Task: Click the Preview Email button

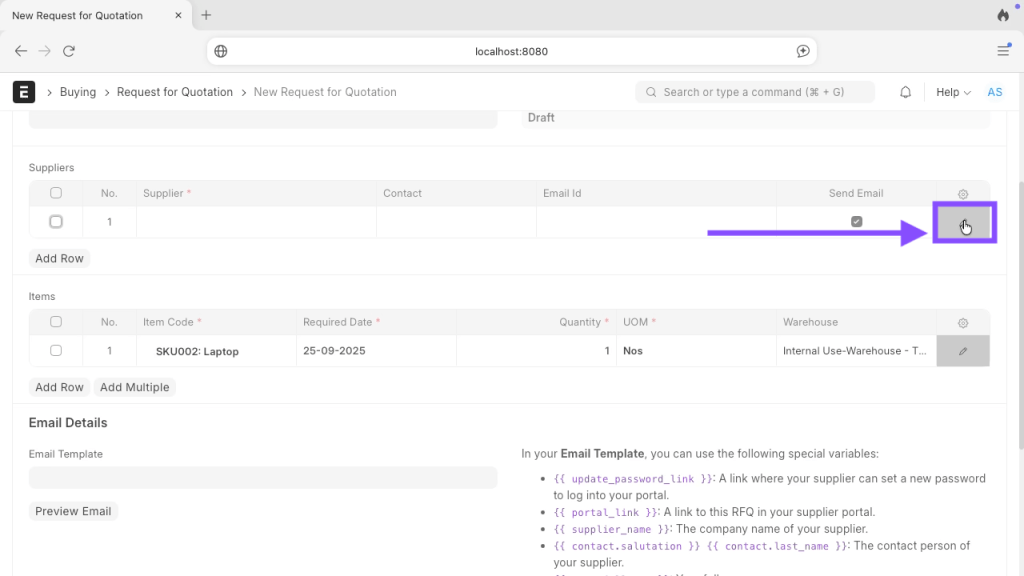Action: (x=73, y=511)
